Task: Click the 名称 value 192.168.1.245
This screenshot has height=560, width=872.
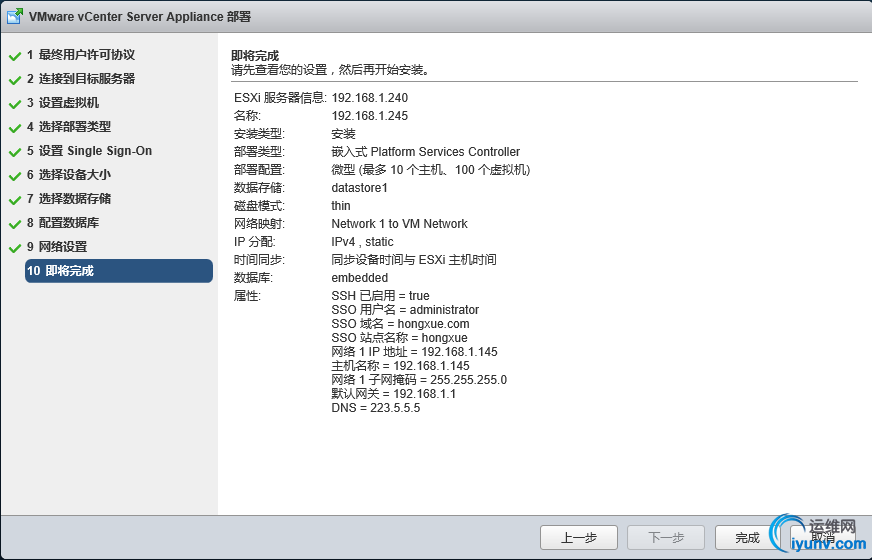Action: click(370, 116)
